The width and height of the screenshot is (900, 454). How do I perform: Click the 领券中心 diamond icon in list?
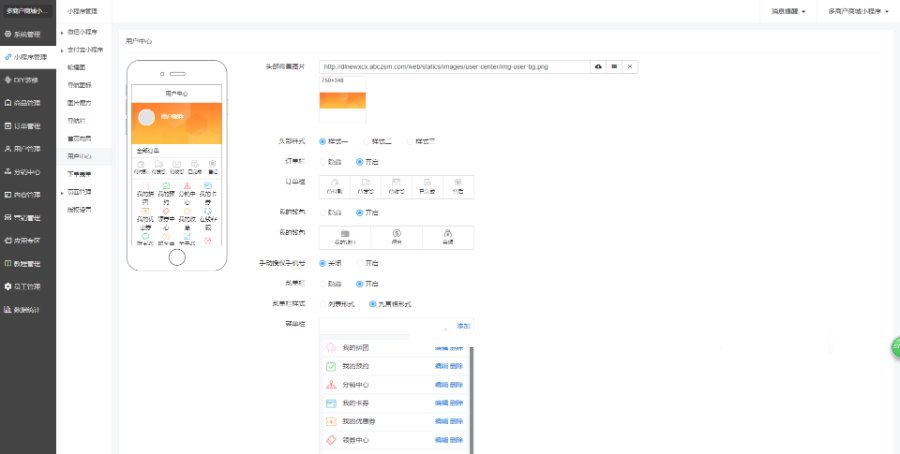pos(331,440)
